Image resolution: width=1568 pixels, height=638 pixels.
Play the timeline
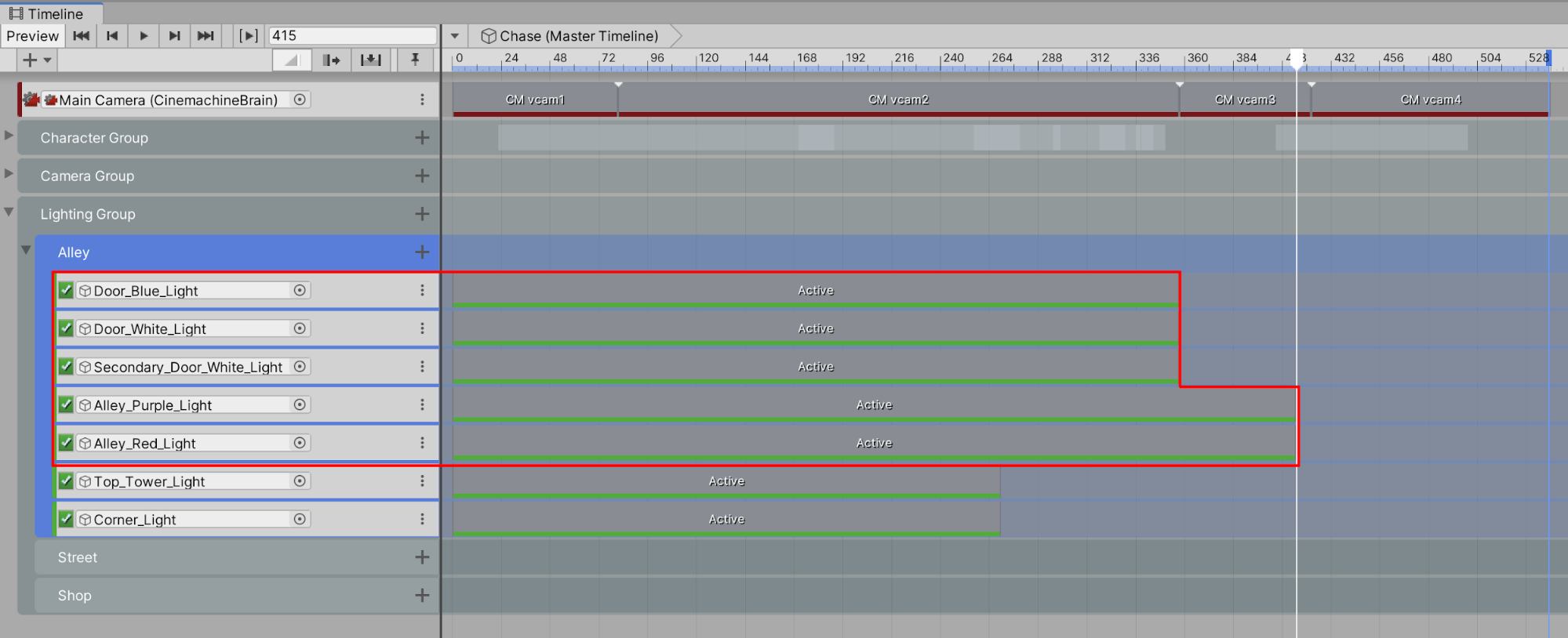144,36
